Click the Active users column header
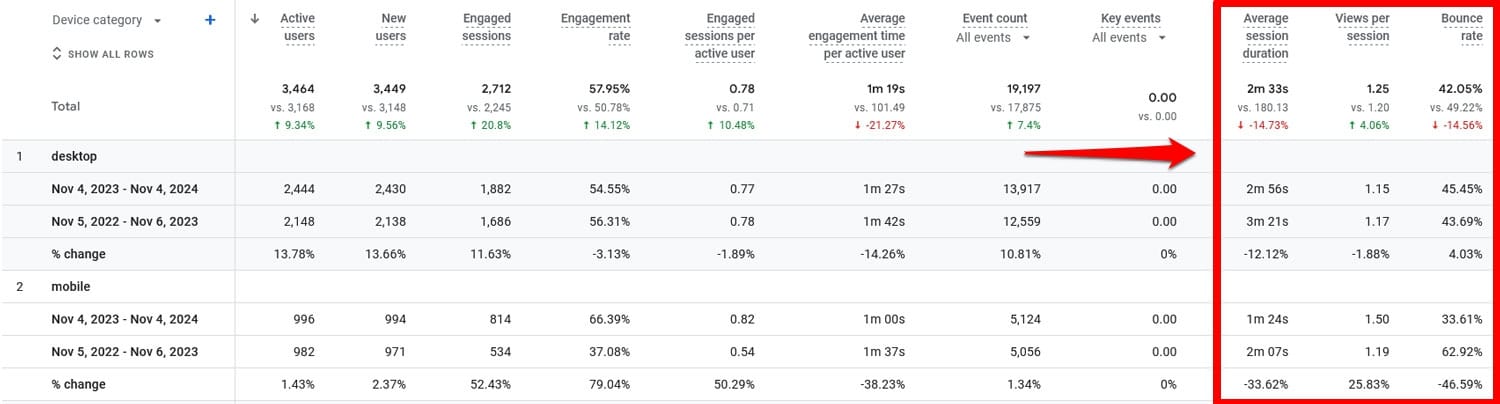 [296, 27]
